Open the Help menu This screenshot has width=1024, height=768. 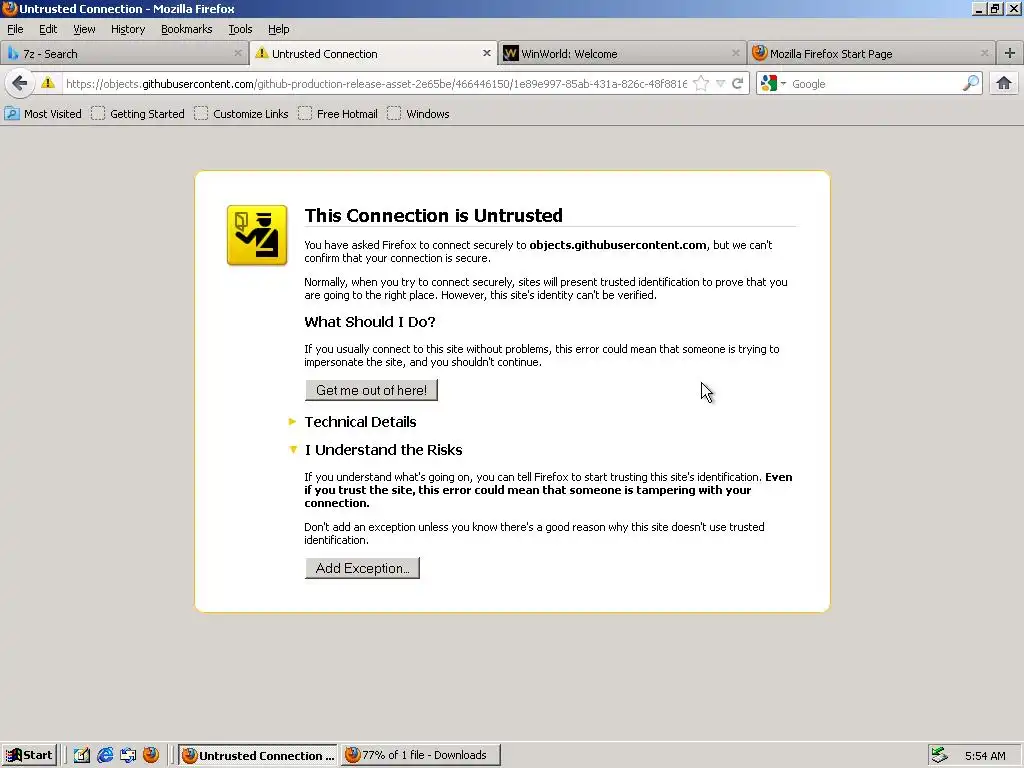pyautogui.click(x=279, y=29)
